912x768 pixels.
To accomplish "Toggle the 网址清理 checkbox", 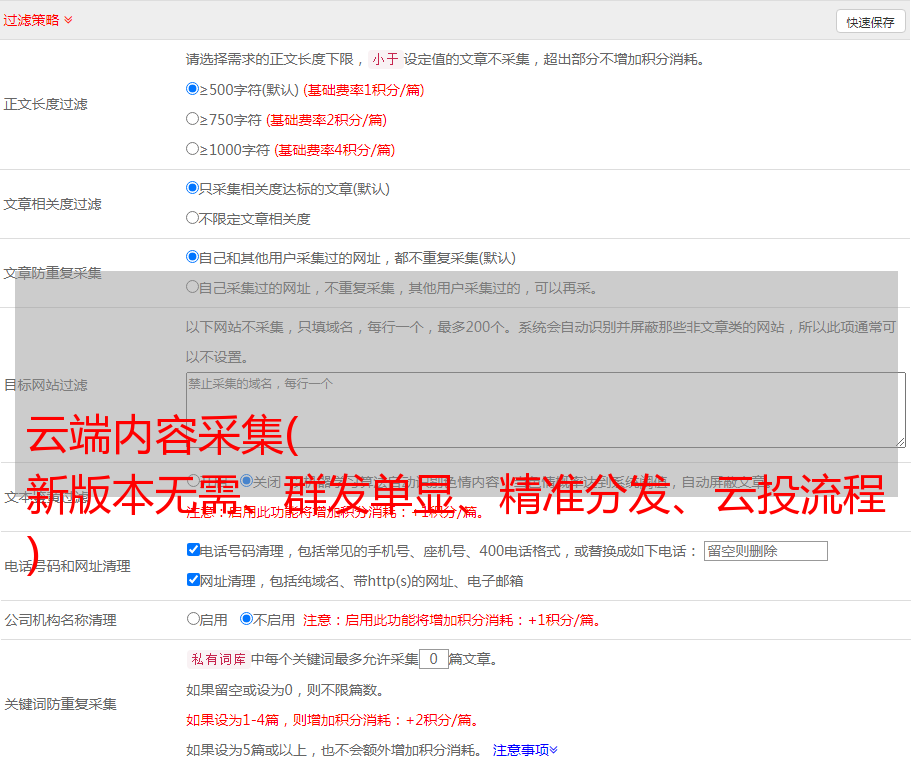I will tap(194, 580).
